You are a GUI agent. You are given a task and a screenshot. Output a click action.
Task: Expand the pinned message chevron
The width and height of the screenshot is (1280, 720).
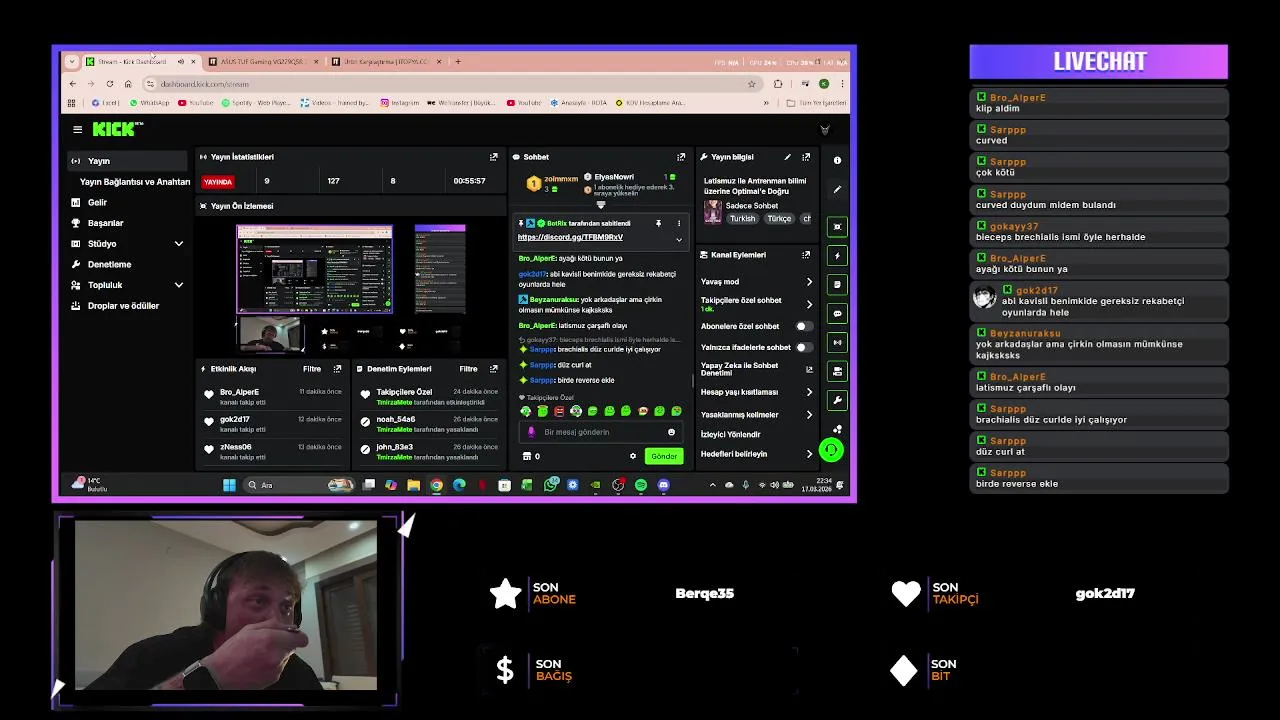click(678, 239)
